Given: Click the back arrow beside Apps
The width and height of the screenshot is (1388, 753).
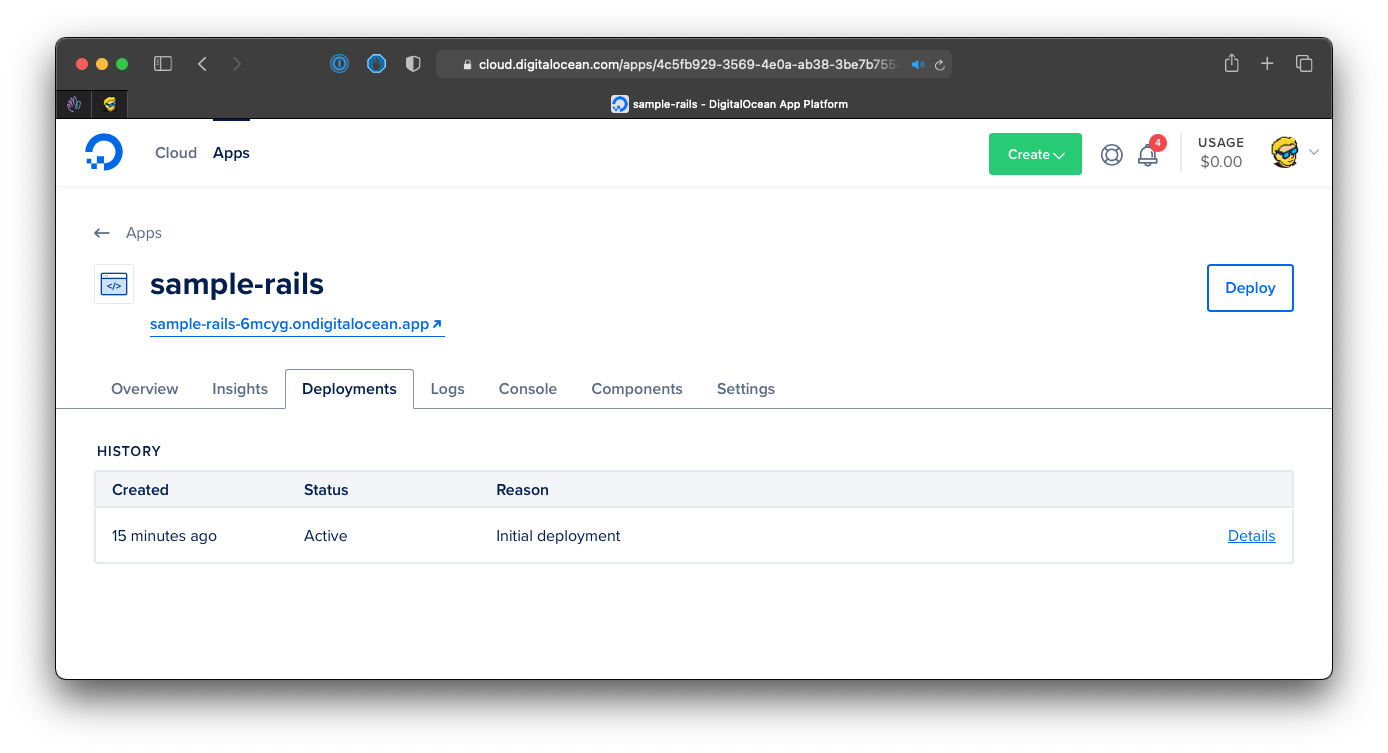Looking at the screenshot, I should [101, 233].
